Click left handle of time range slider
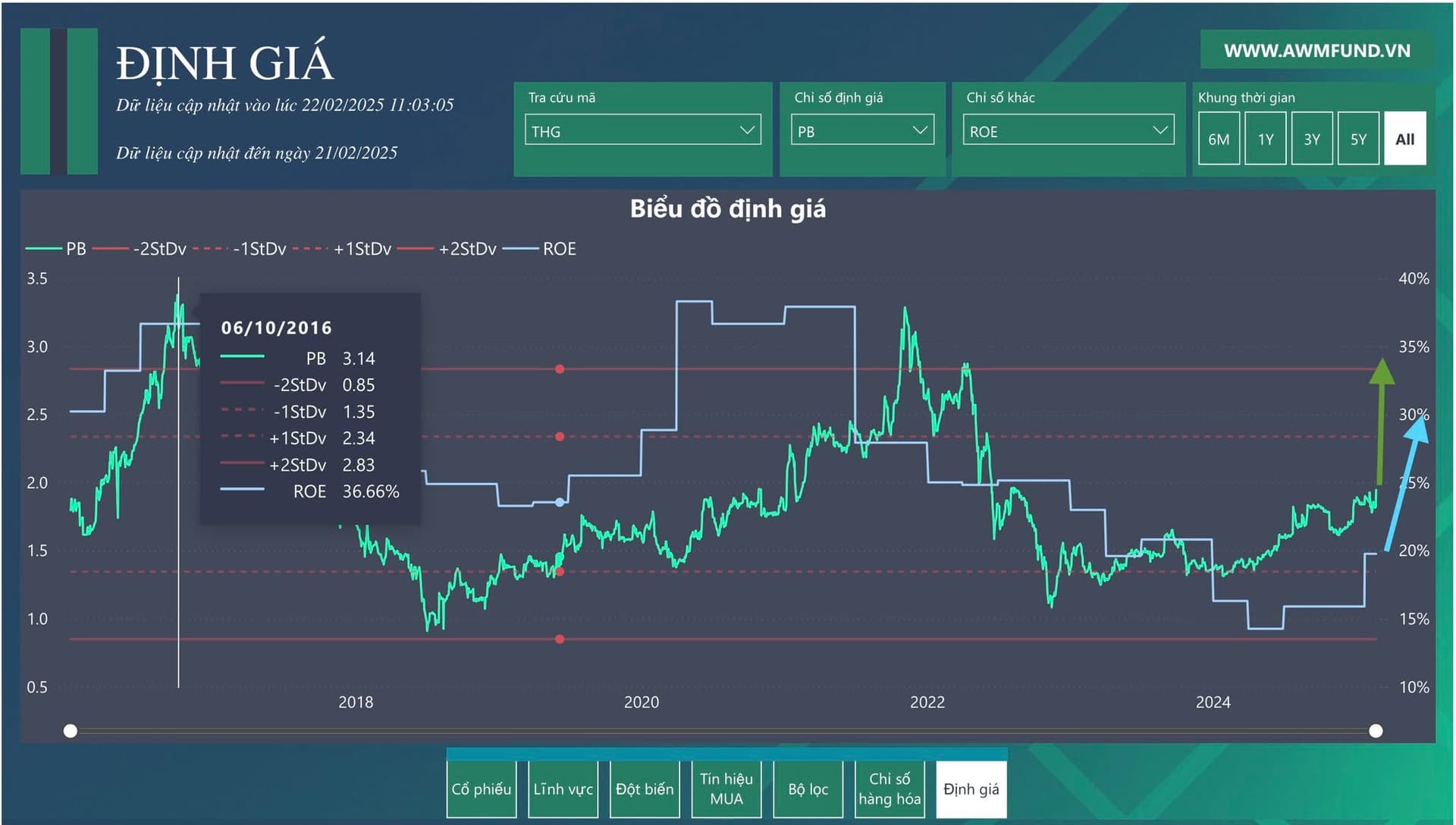This screenshot has width=1456, height=825. coord(71,731)
